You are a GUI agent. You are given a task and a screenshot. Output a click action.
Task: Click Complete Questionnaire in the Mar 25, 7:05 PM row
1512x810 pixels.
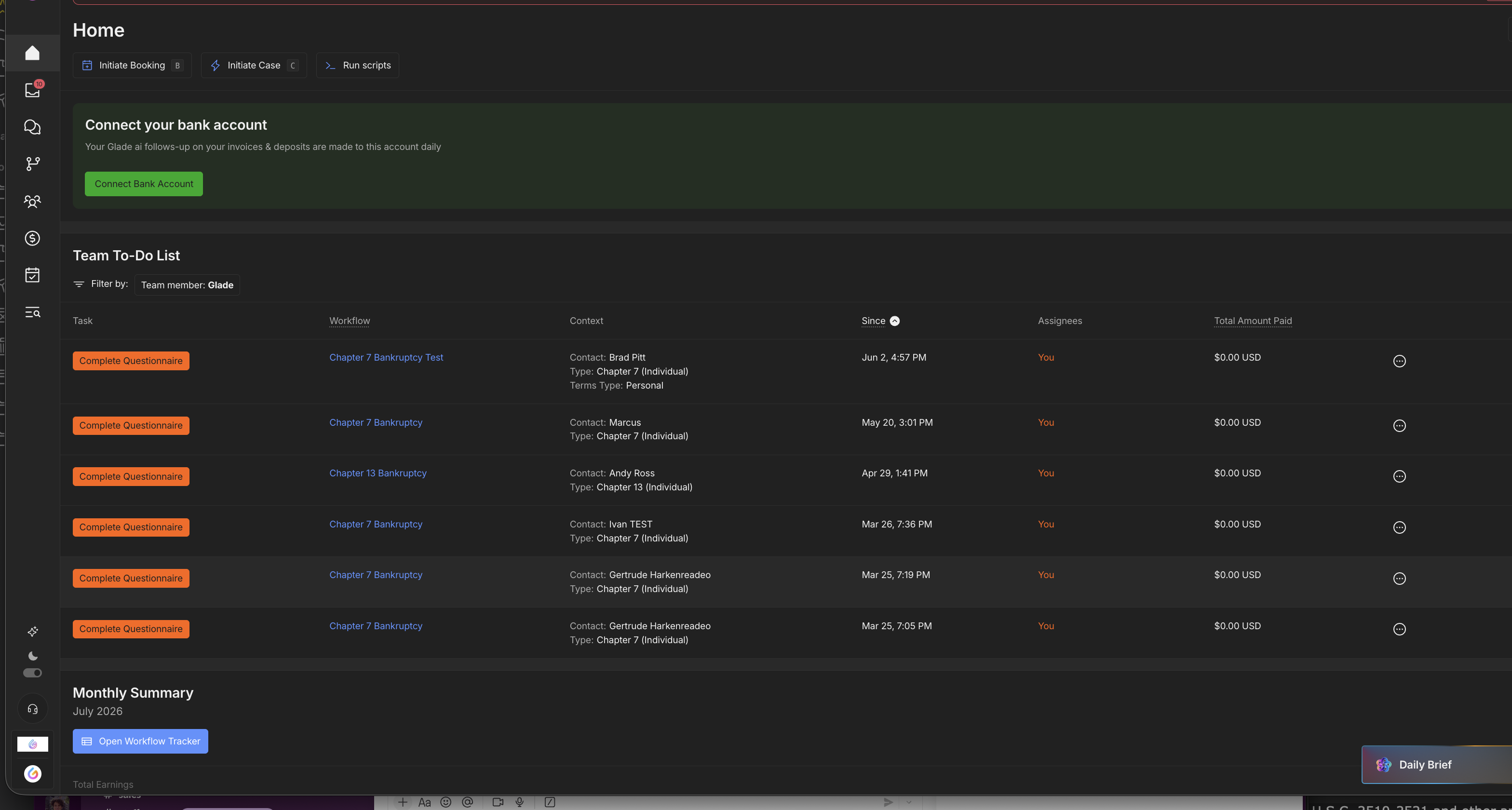coord(131,629)
